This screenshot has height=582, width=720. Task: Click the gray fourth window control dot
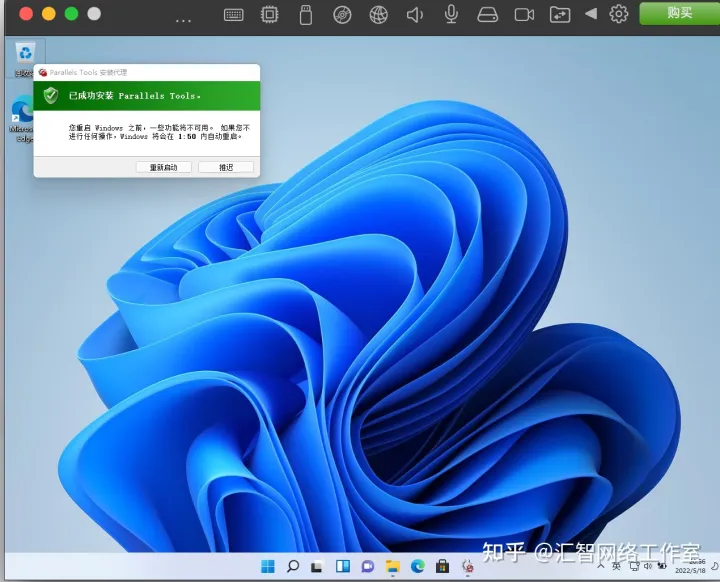pos(94,14)
